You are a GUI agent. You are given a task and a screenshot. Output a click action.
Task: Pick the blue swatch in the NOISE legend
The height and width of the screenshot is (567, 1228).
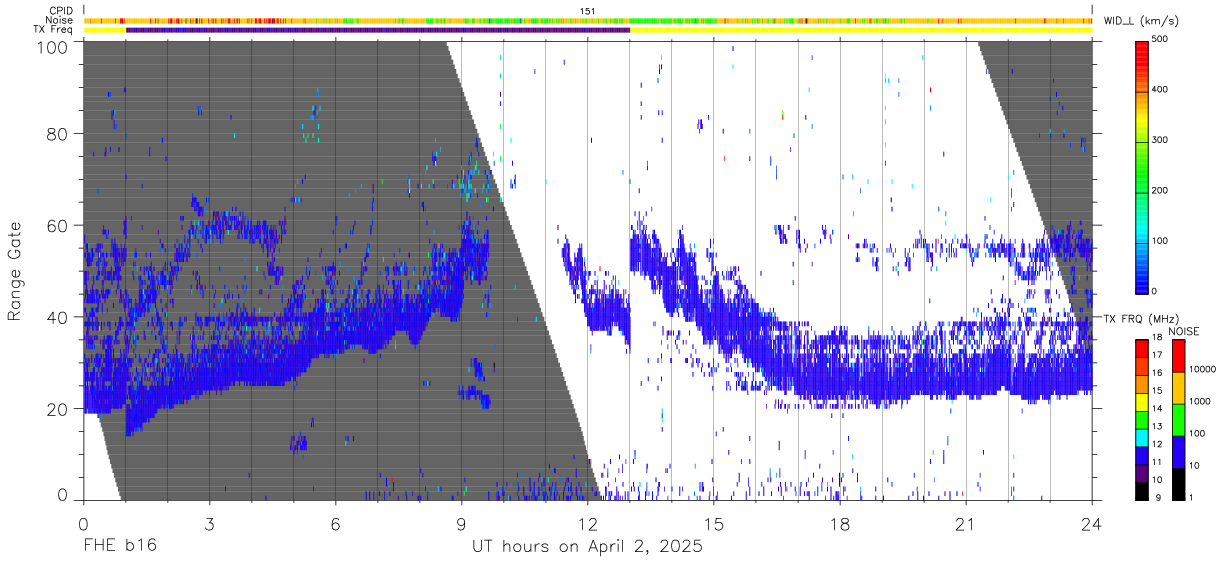coord(1178,450)
